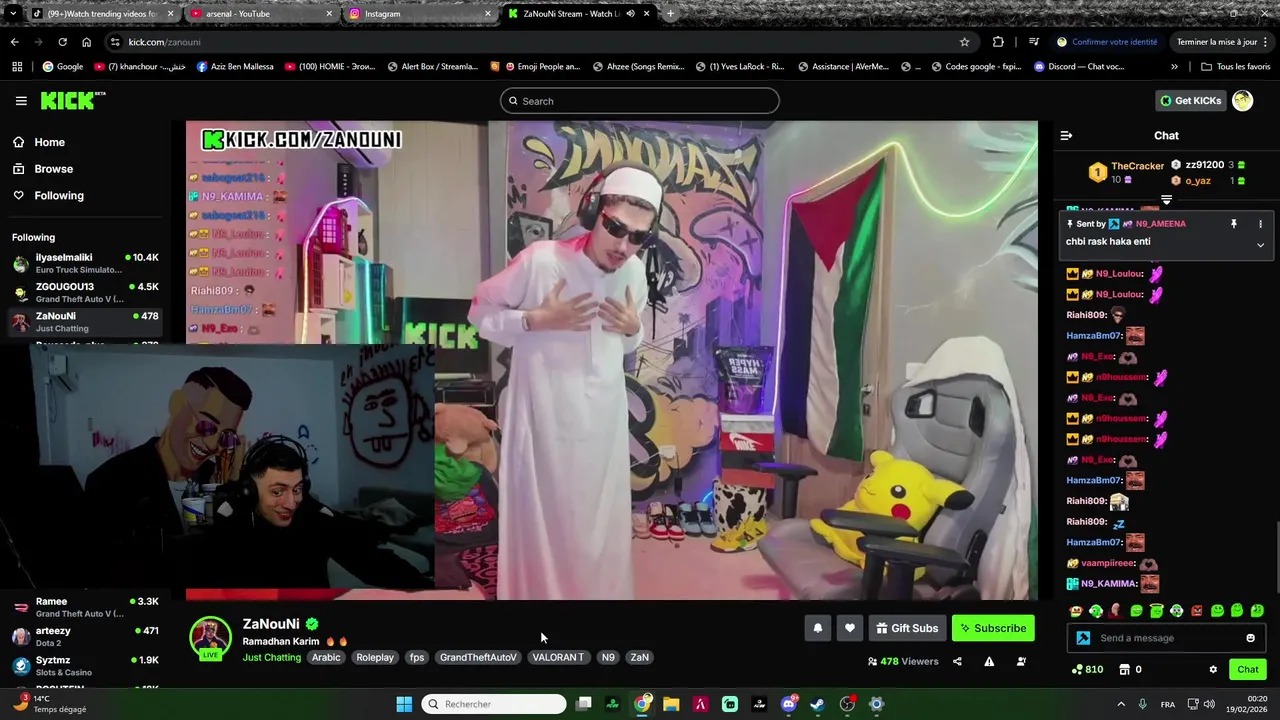Expand the pinned message chevron
1280x720 pixels.
click(1260, 245)
